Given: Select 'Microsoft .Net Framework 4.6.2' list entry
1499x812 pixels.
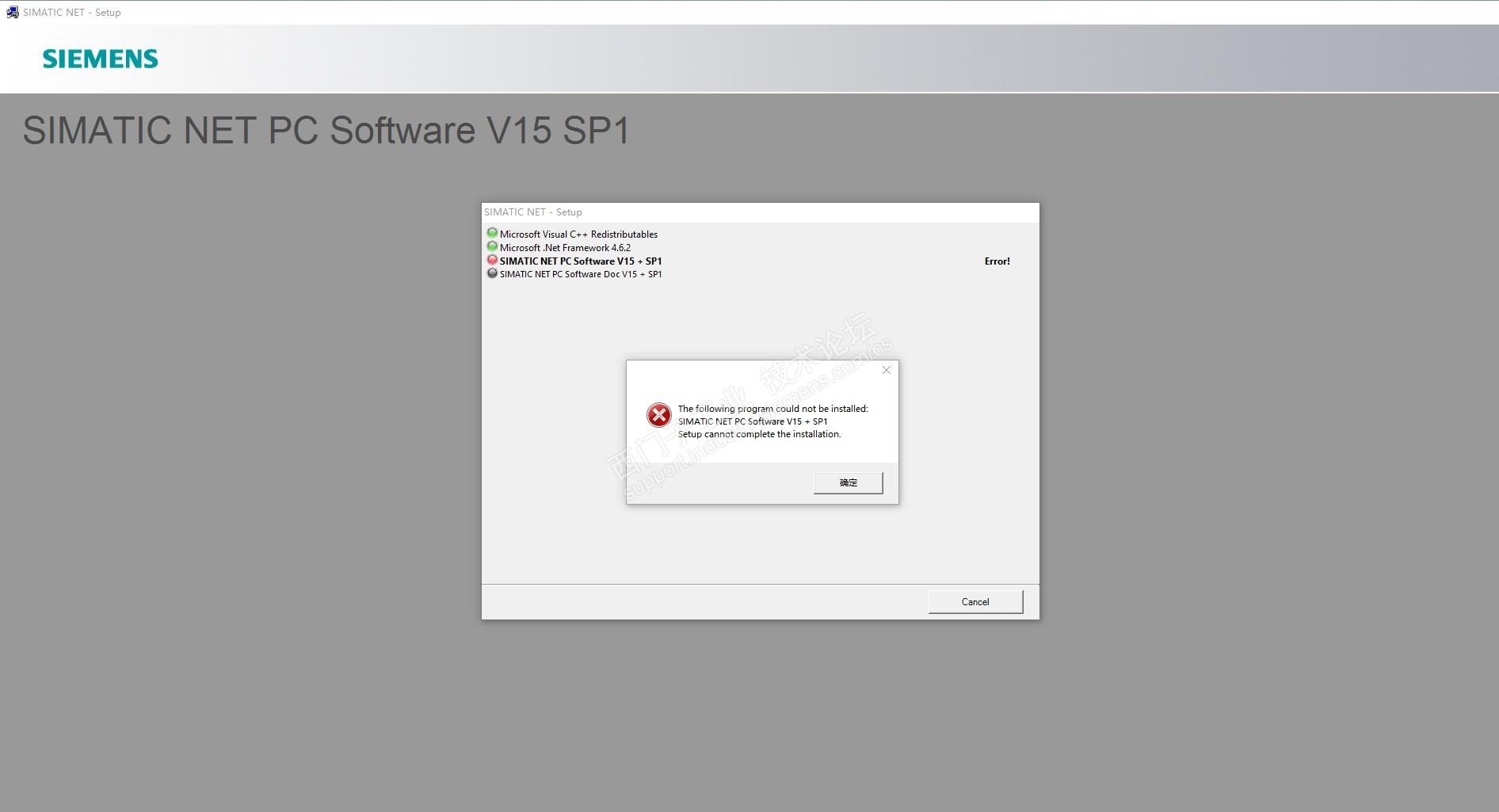Looking at the screenshot, I should [x=565, y=248].
